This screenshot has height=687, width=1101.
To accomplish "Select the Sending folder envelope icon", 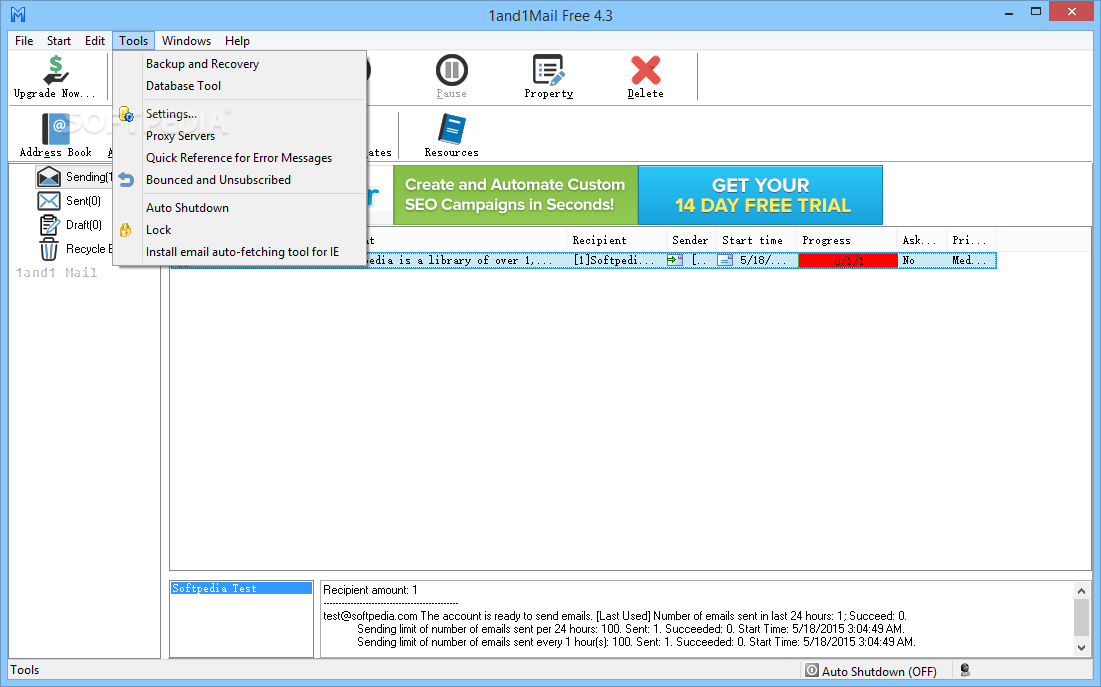I will (x=48, y=177).
